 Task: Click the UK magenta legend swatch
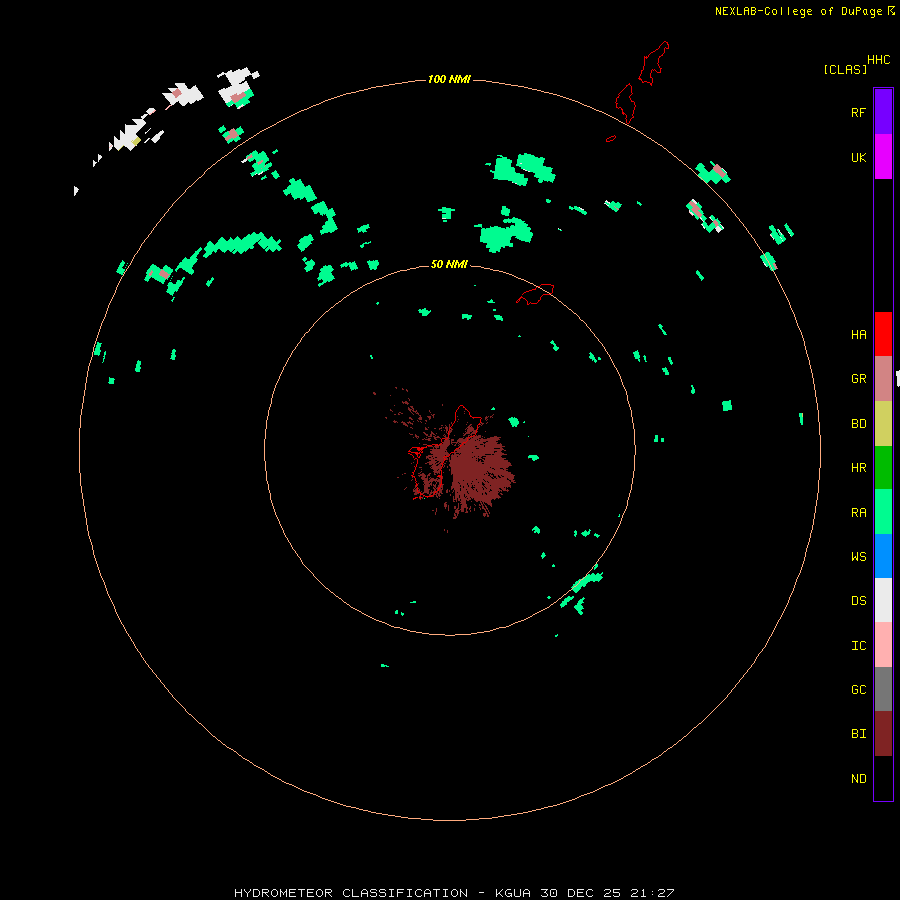pos(883,157)
